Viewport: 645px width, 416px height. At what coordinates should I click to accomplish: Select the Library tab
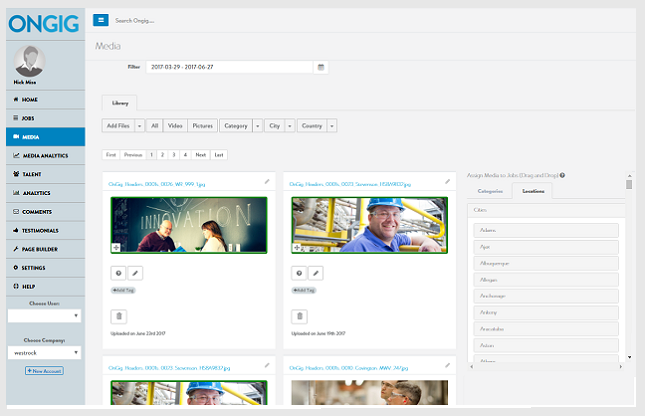(x=120, y=103)
